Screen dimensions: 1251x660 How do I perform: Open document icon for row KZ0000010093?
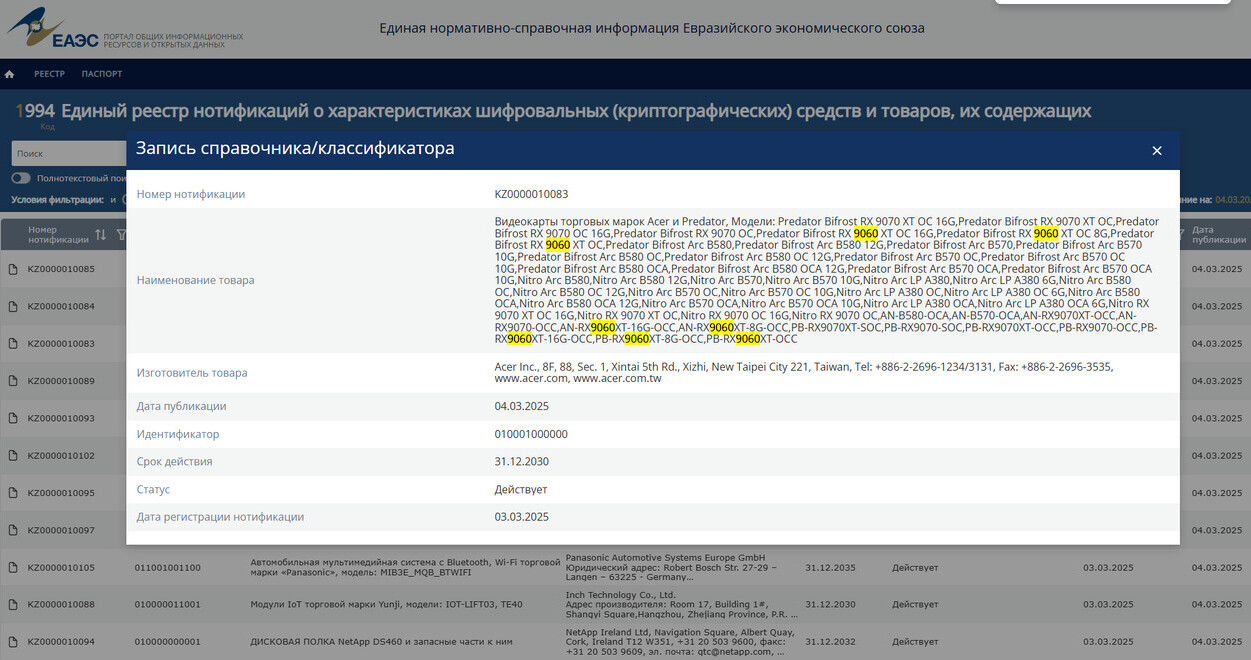tap(13, 418)
